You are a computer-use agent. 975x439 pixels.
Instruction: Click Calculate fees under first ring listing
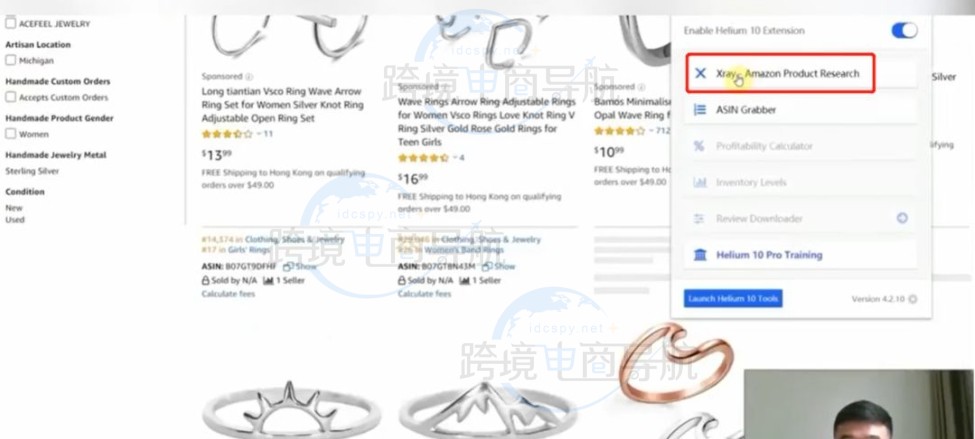[228, 293]
